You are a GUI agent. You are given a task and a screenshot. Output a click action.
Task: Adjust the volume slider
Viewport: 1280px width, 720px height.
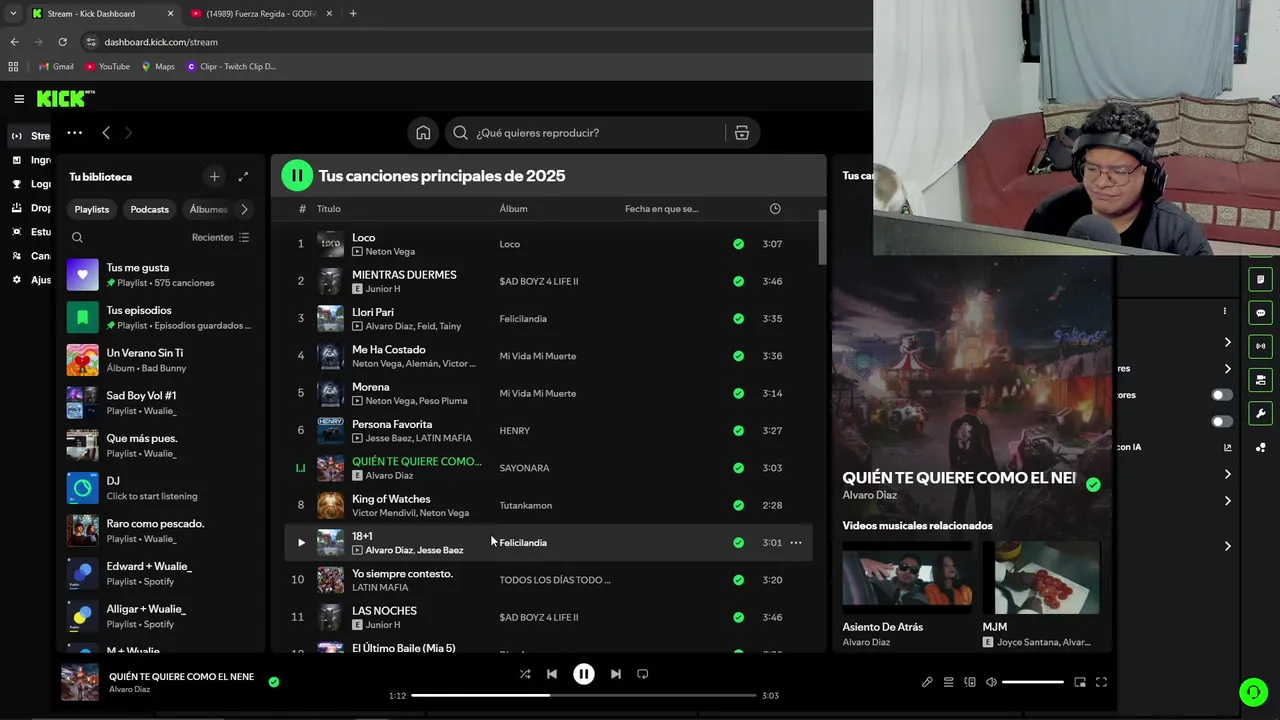click(x=1033, y=682)
